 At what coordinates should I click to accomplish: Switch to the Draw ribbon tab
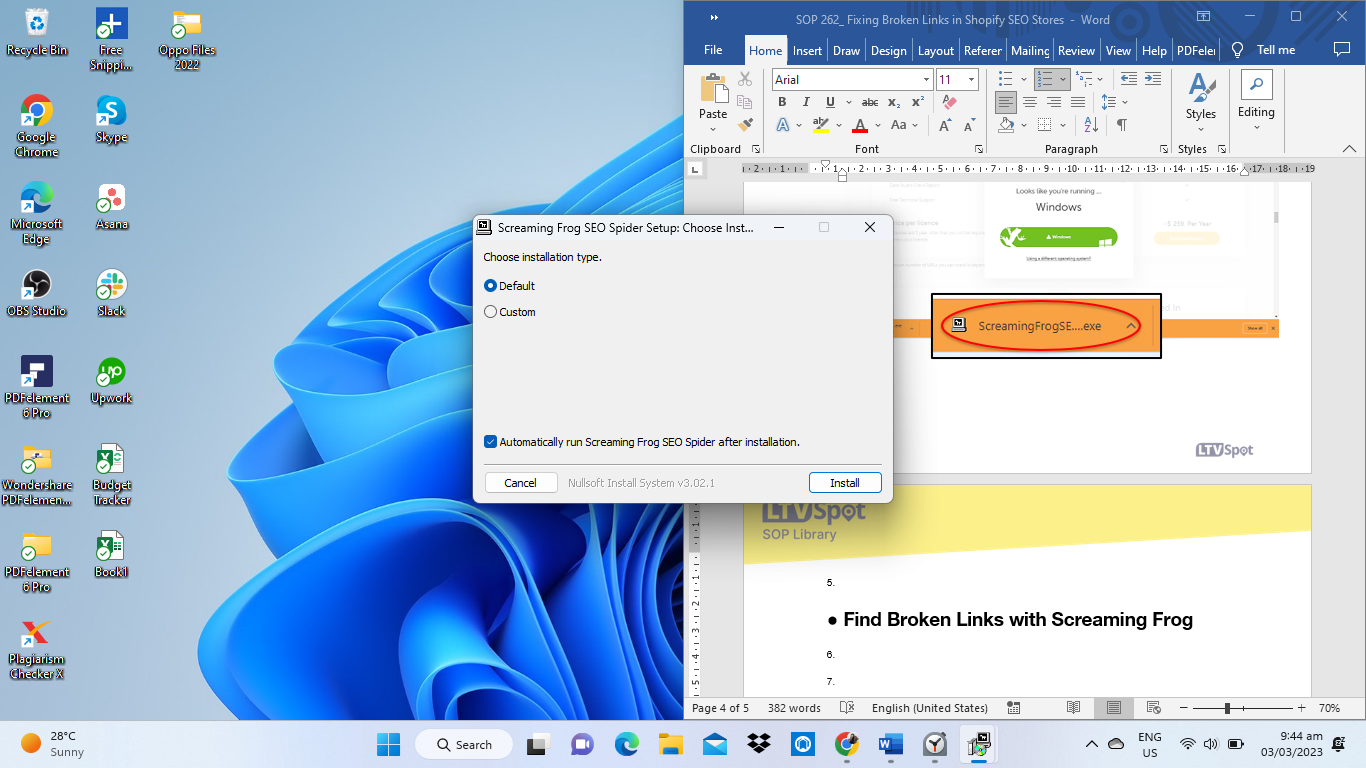pos(846,50)
